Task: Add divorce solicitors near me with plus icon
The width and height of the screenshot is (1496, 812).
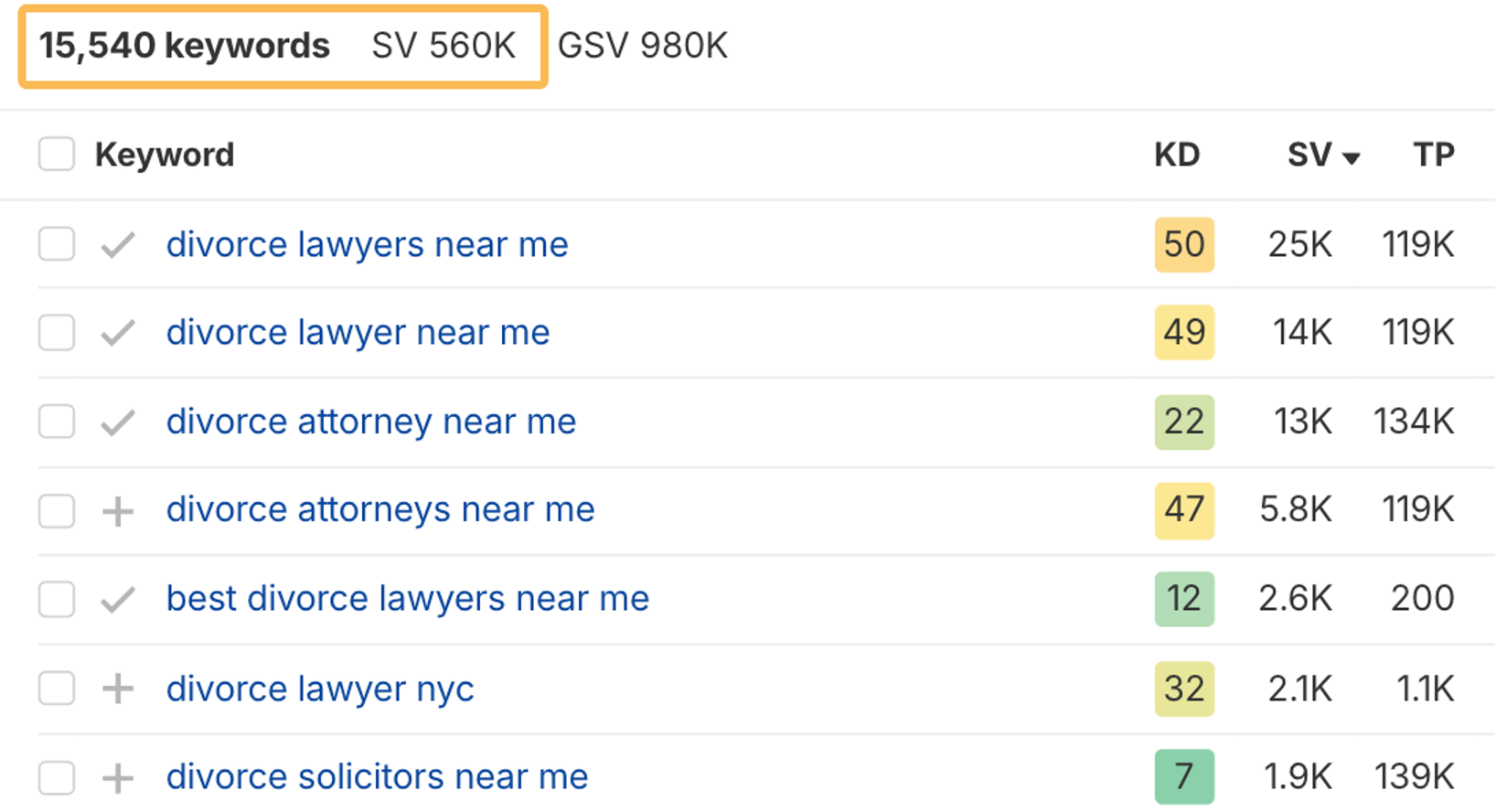Action: tap(118, 778)
